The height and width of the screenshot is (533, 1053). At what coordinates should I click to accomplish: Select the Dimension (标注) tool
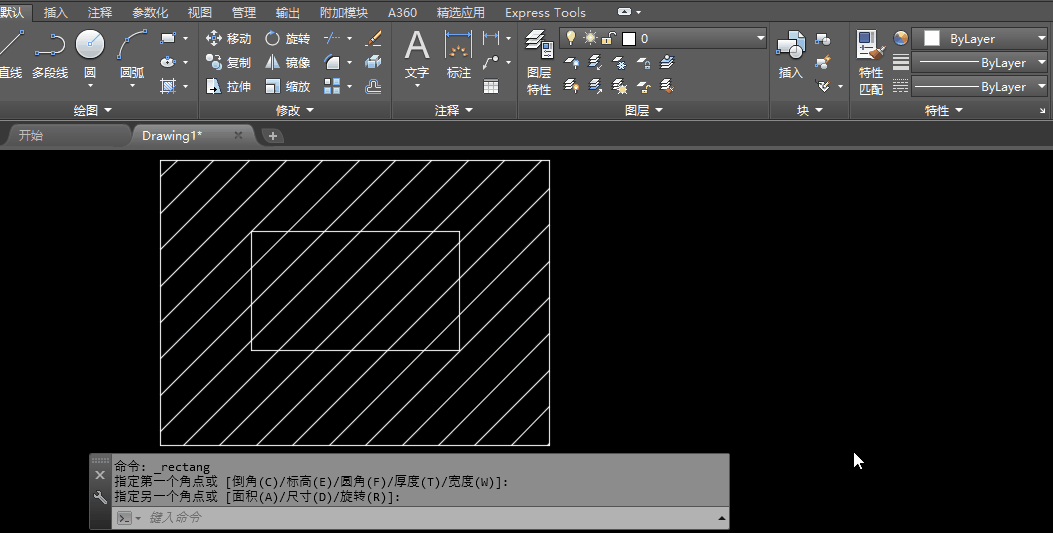tap(458, 46)
